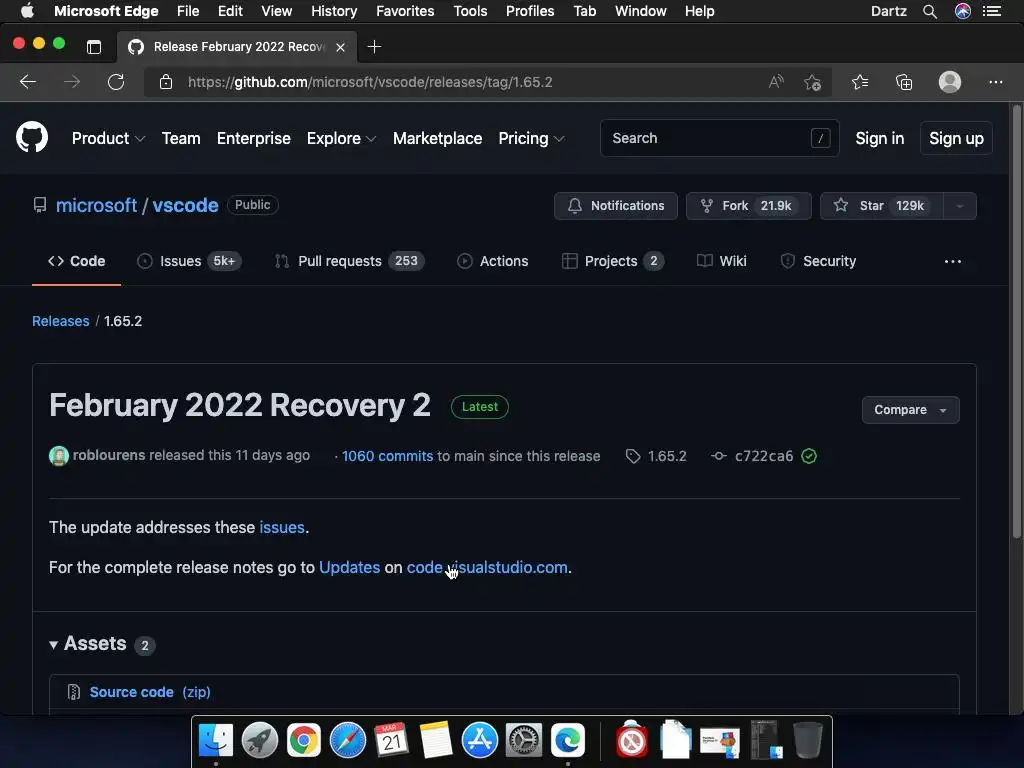1024x768 pixels.
Task: Download Source code (zip)
Action: (x=150, y=692)
